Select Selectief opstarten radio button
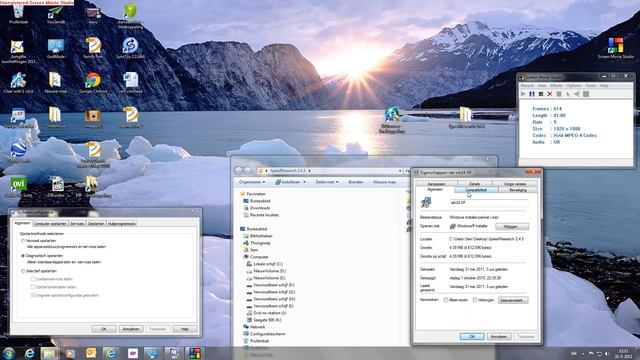Screen dimensions: 640x360 pyautogui.click(x=23, y=271)
